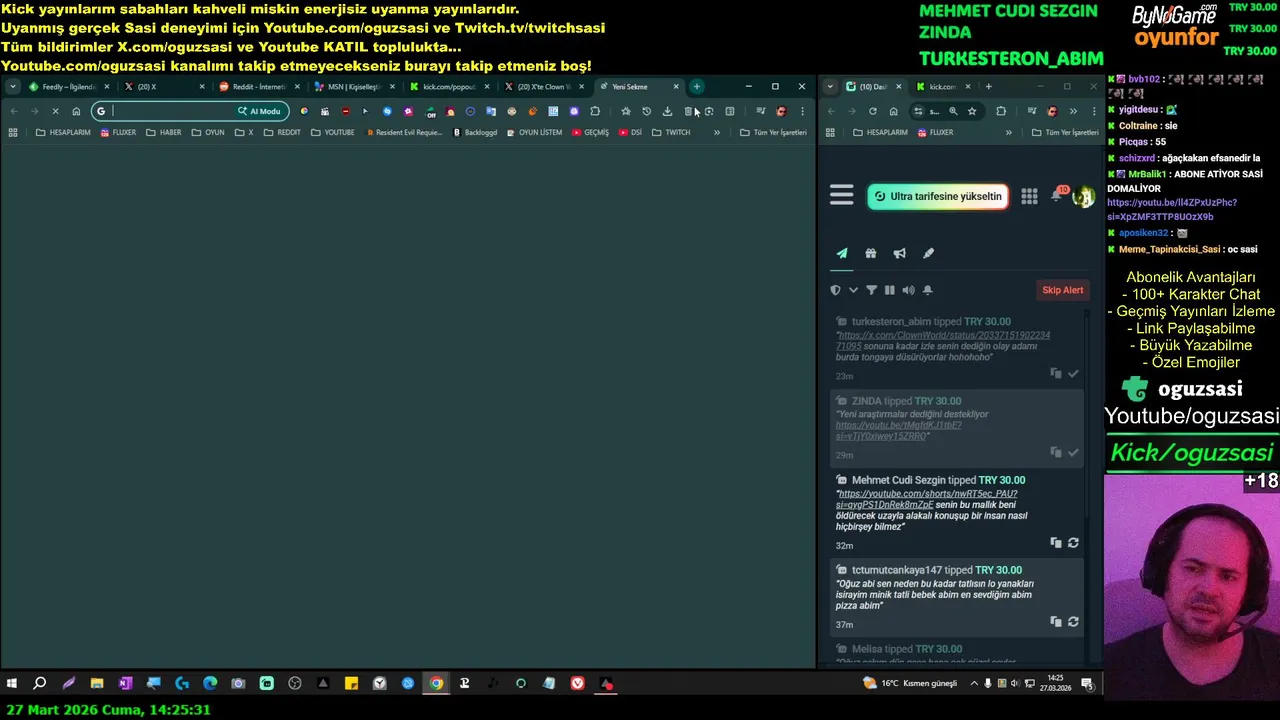
Task: Open tab search dropdown in left browser
Action: tap(12, 87)
